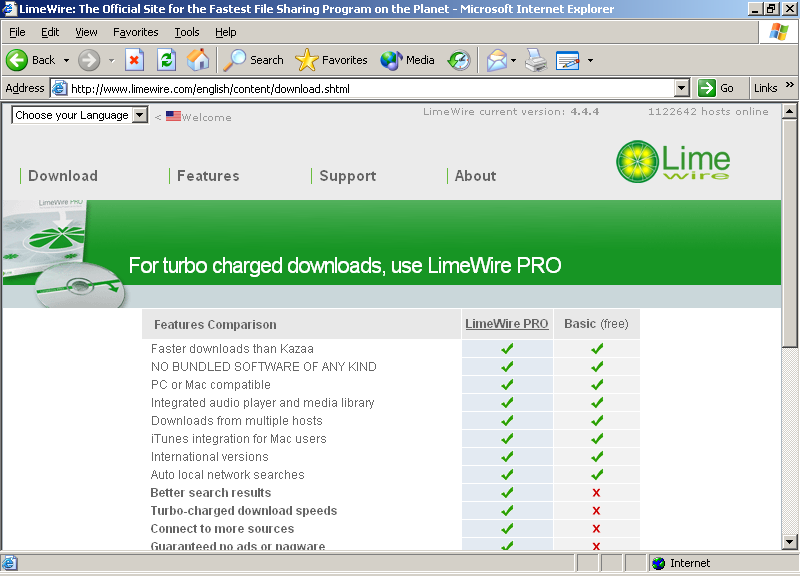Open the Back history dropdown arrow
This screenshot has width=800, height=576.
point(66,60)
